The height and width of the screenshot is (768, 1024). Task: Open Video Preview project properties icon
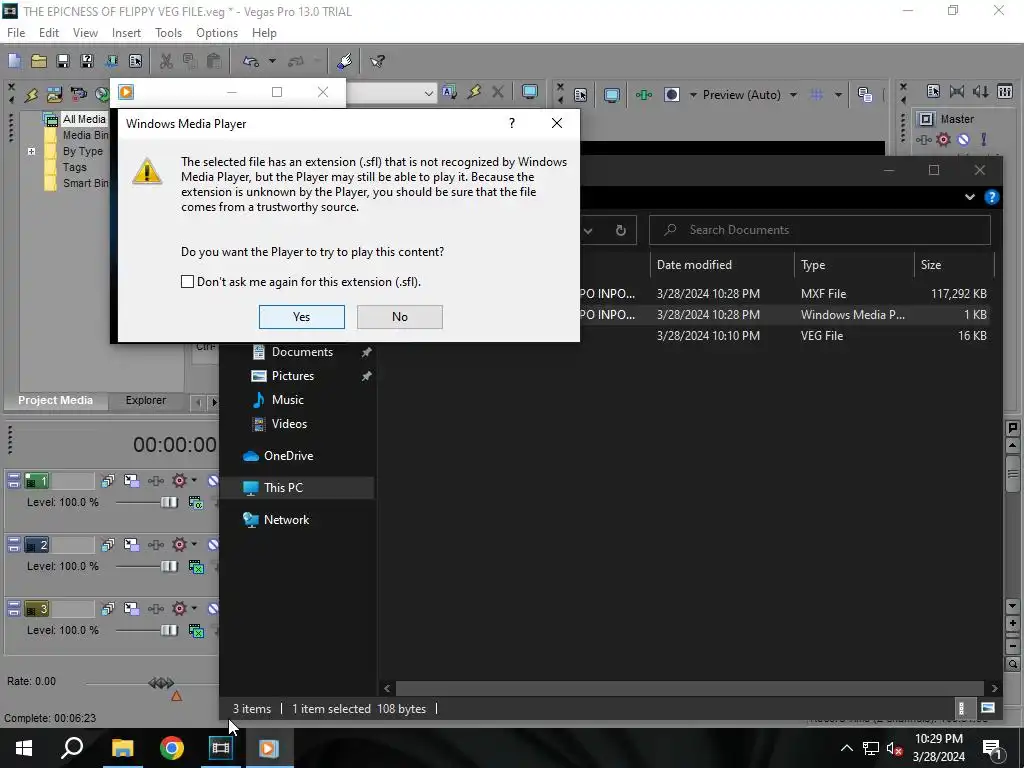(x=581, y=95)
